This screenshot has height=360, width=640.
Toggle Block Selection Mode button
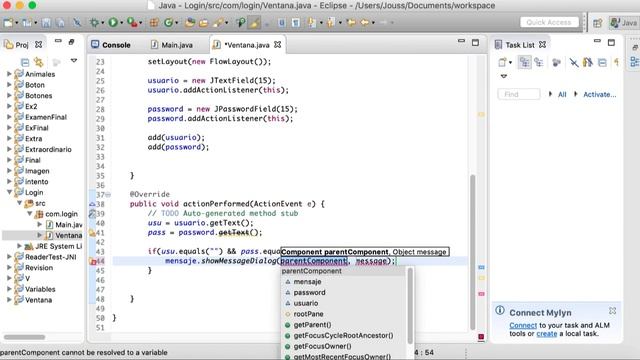pos(282,23)
